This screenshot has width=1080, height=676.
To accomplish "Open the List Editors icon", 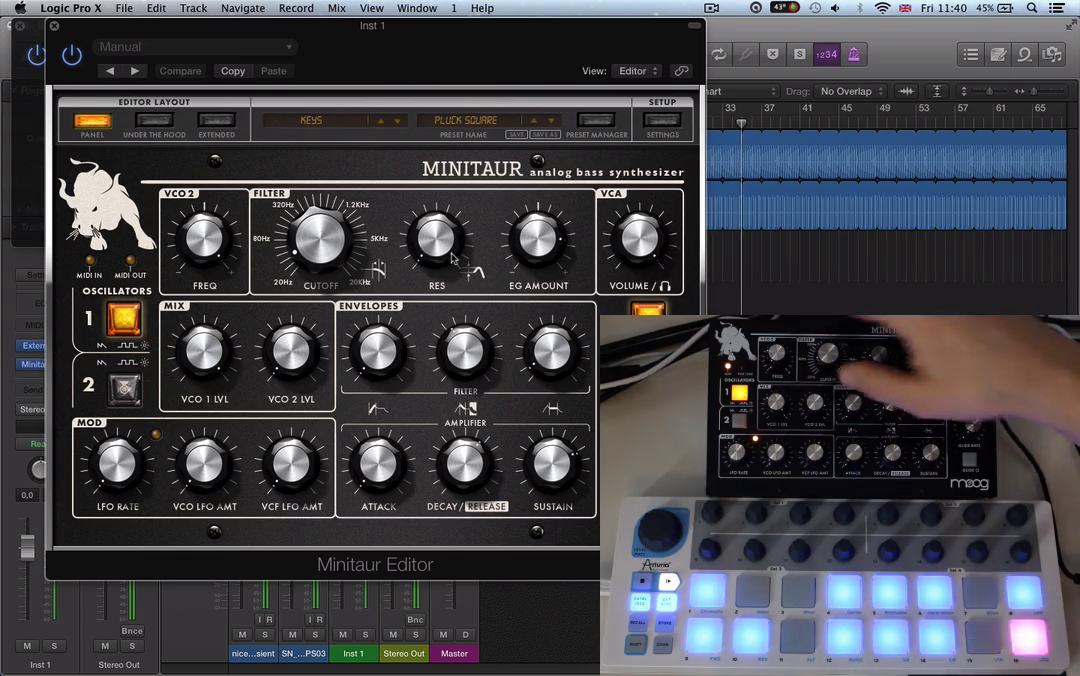I will click(x=970, y=54).
